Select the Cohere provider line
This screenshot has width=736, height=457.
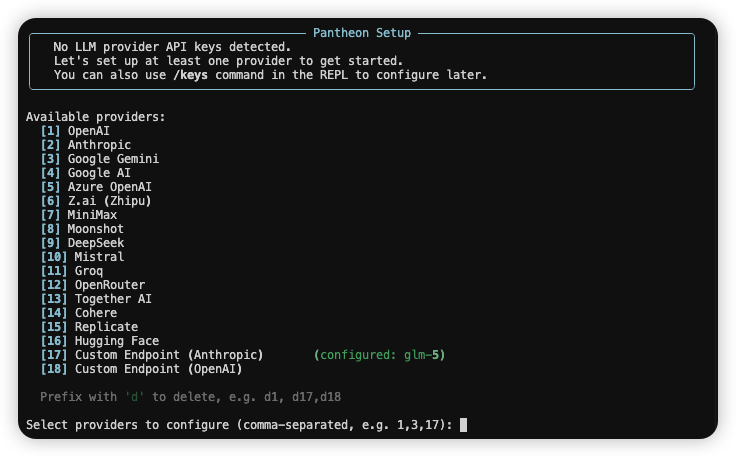pos(96,313)
